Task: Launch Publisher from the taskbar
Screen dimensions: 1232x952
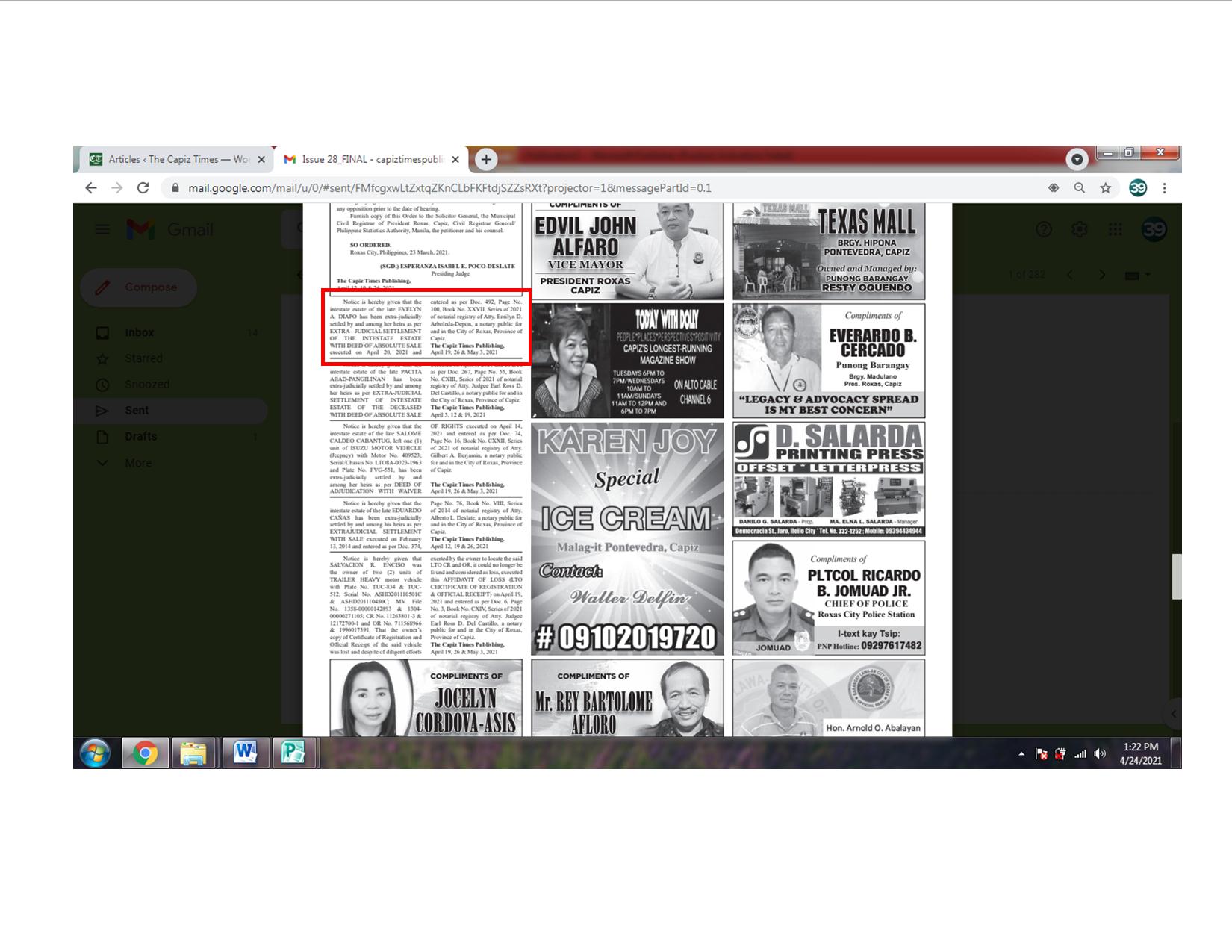Action: tap(293, 753)
